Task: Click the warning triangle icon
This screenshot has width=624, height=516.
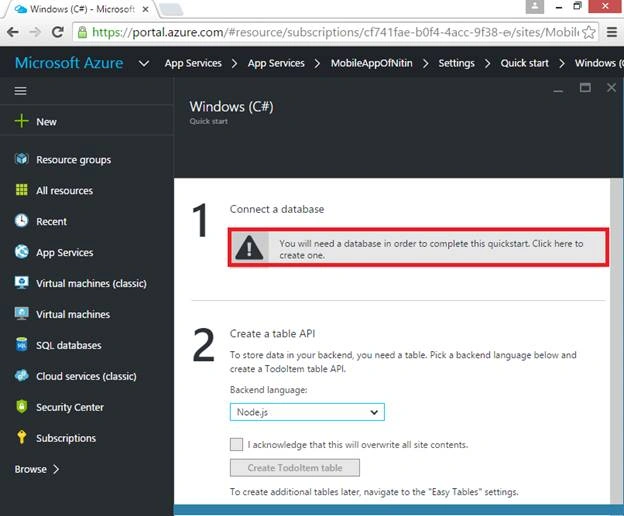Action: pyautogui.click(x=249, y=248)
